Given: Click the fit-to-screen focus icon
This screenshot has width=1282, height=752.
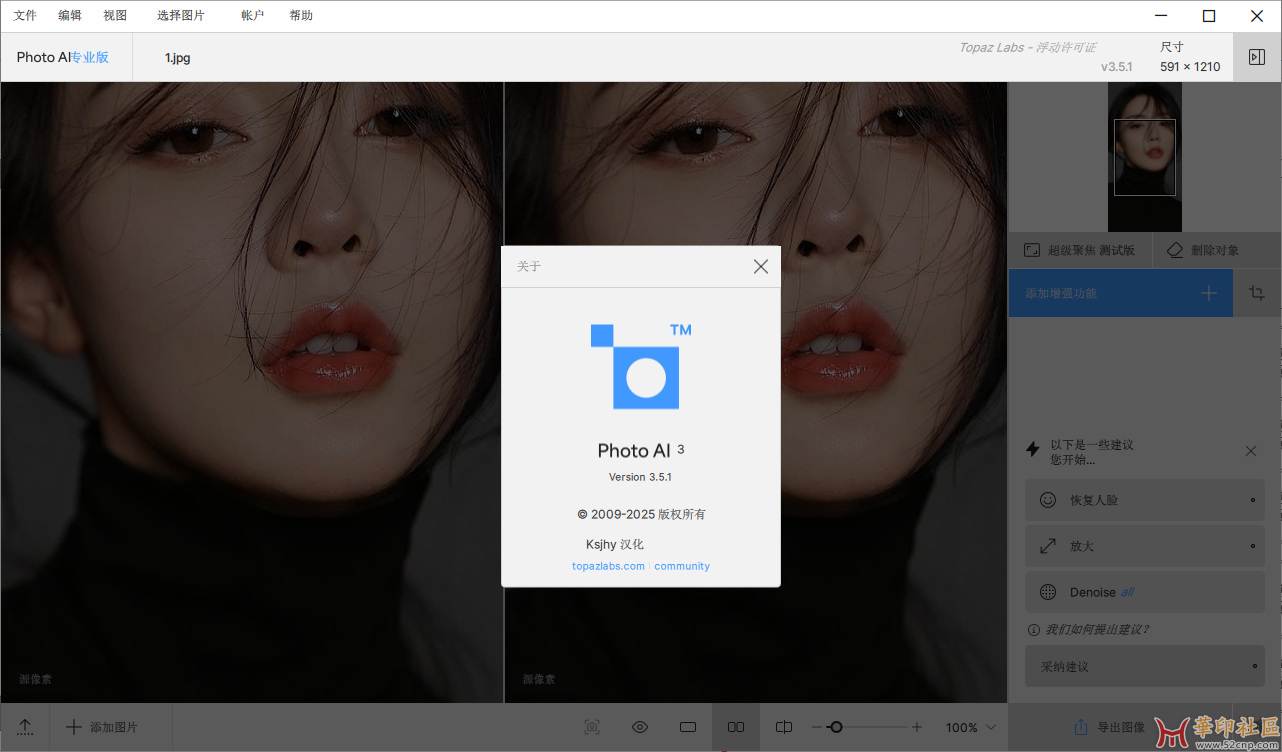Looking at the screenshot, I should click(592, 727).
